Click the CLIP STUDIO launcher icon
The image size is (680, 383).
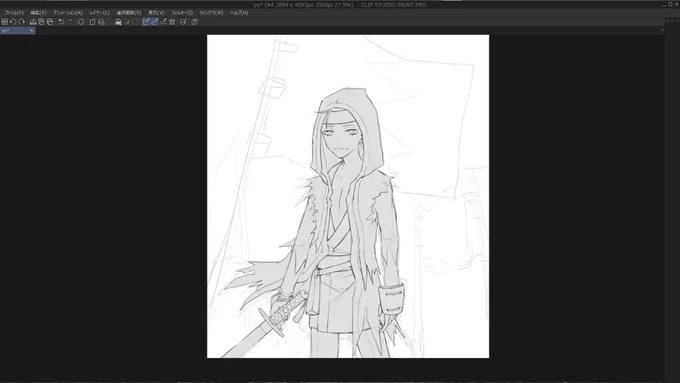[x=4, y=22]
